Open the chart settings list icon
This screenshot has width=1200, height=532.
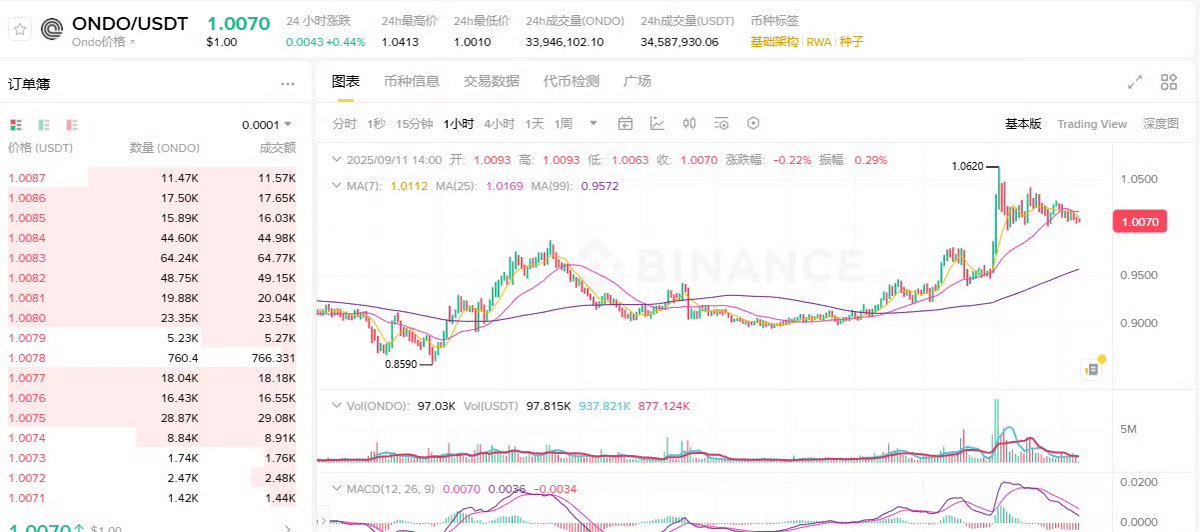[x=721, y=124]
